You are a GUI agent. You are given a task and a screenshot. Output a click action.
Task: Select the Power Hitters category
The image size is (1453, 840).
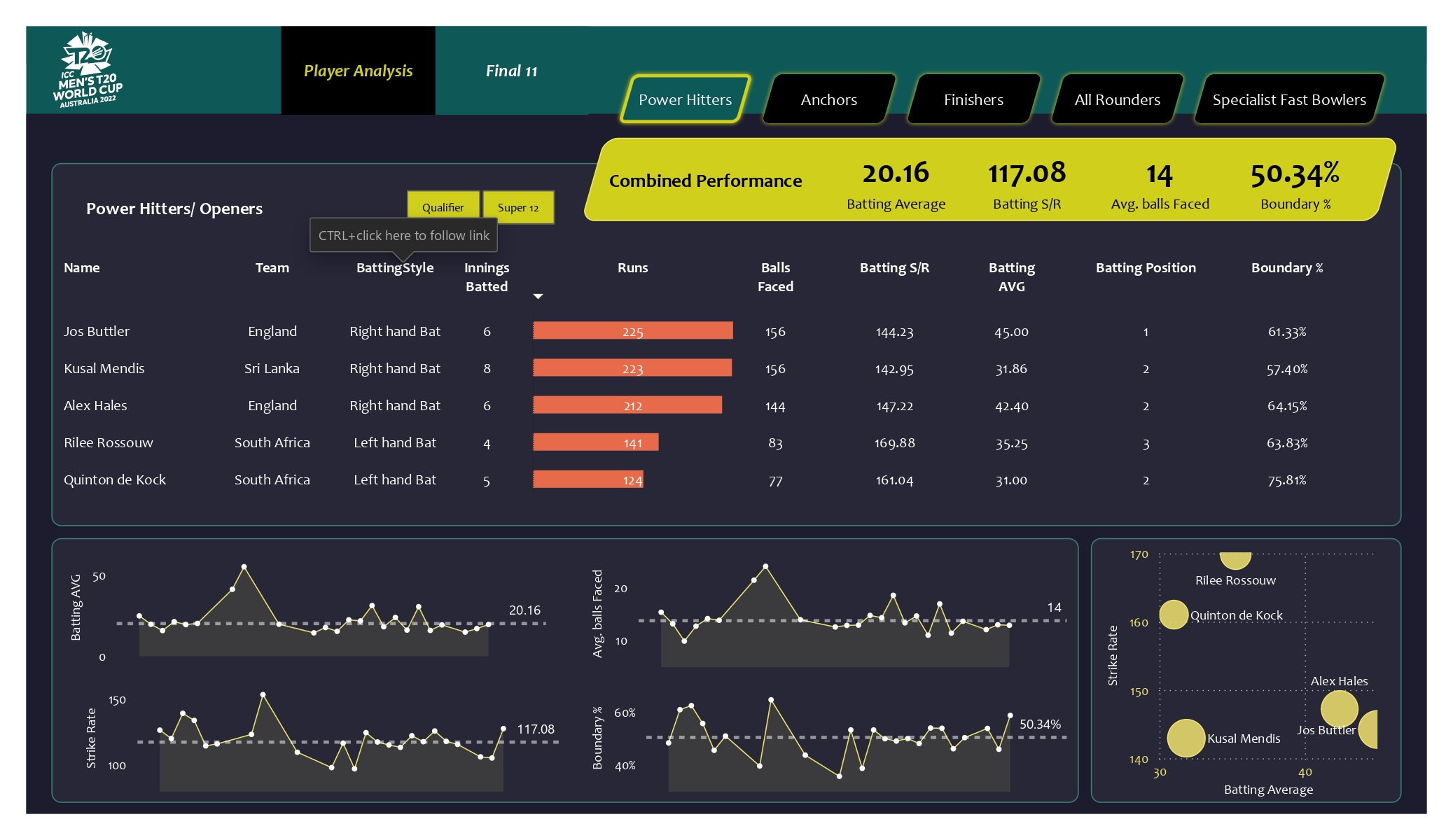pyautogui.click(x=685, y=99)
